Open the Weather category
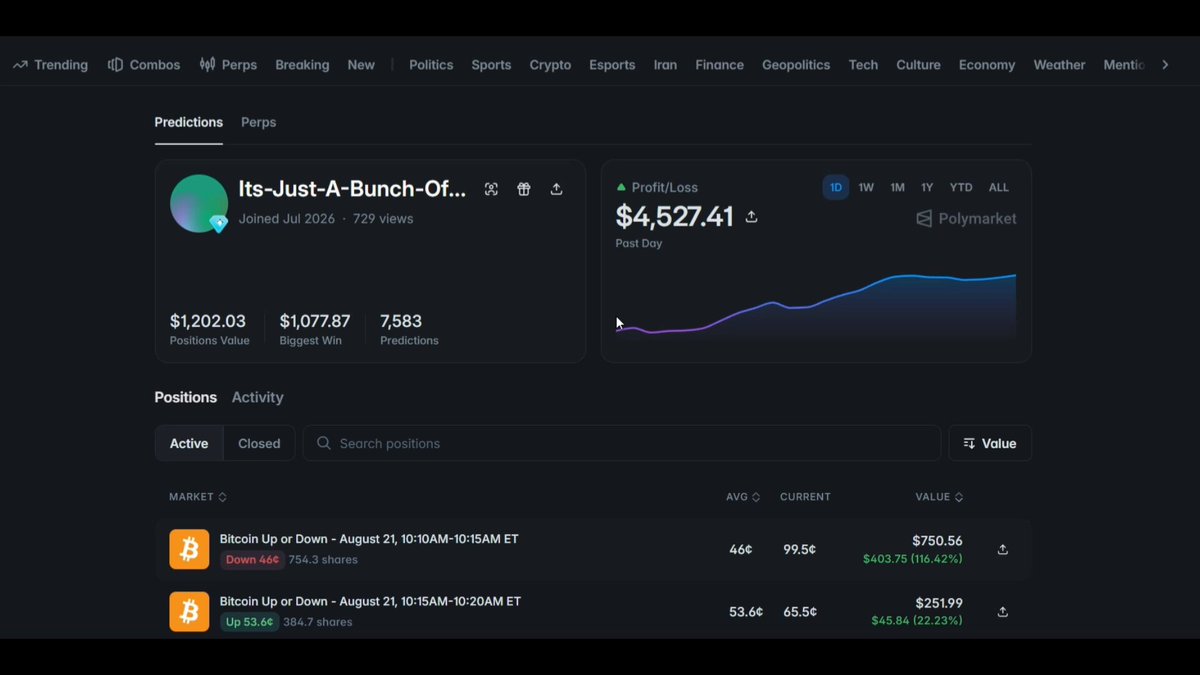 coord(1059,65)
